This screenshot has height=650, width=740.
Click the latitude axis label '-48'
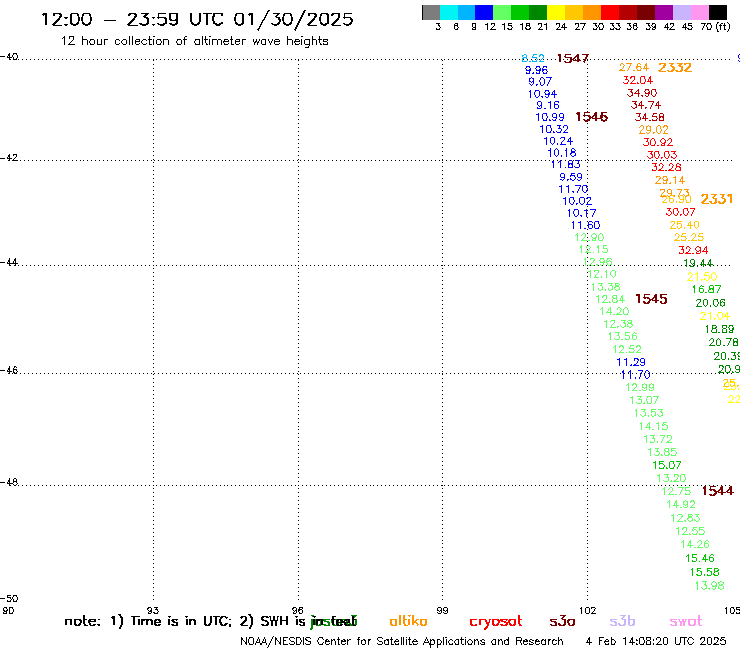(9, 482)
